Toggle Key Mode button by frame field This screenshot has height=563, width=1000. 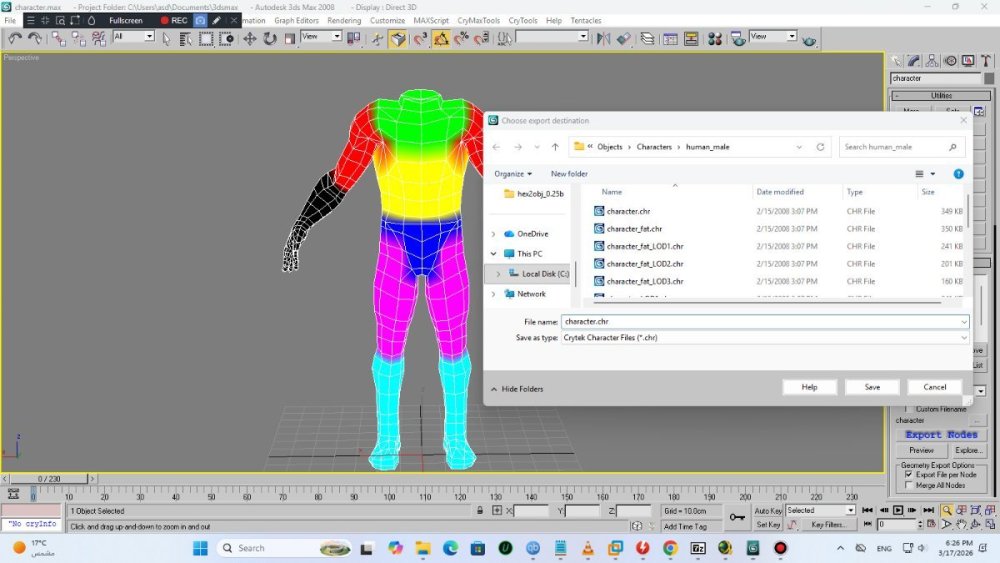867,524
